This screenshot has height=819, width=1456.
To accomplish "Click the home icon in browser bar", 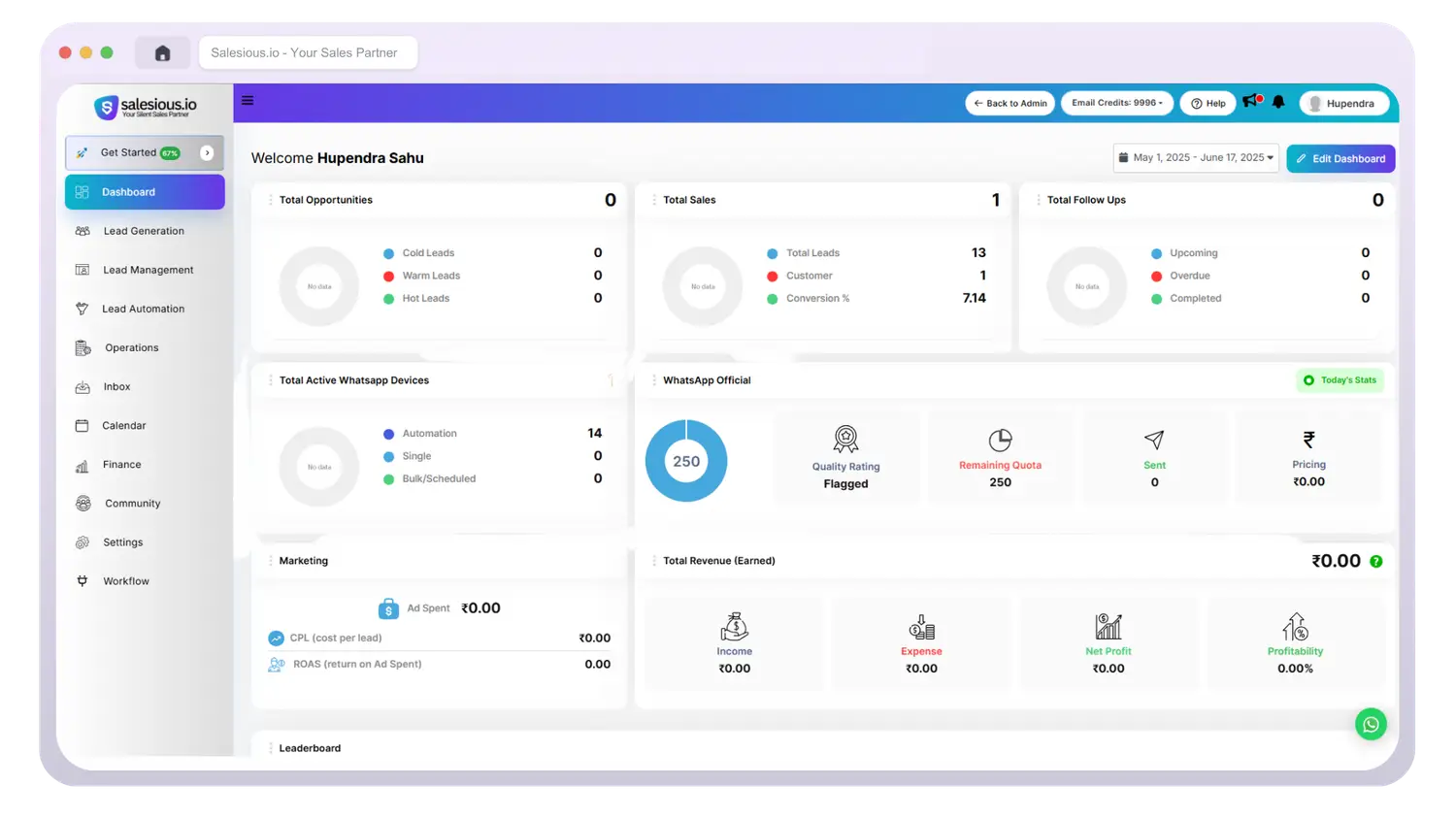I will point(162,53).
